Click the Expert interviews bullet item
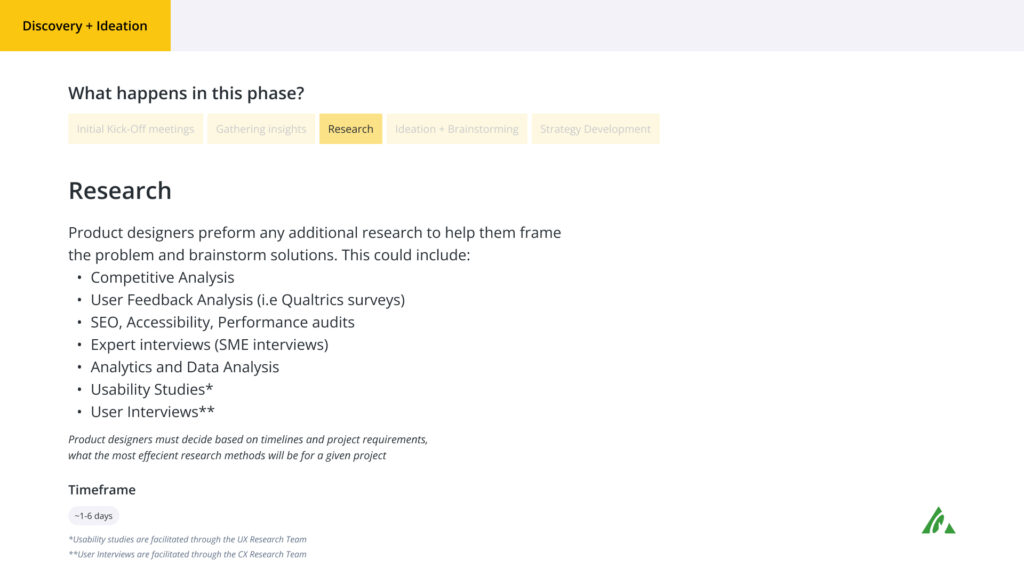Image resolution: width=1024 pixels, height=576 pixels. coord(209,345)
